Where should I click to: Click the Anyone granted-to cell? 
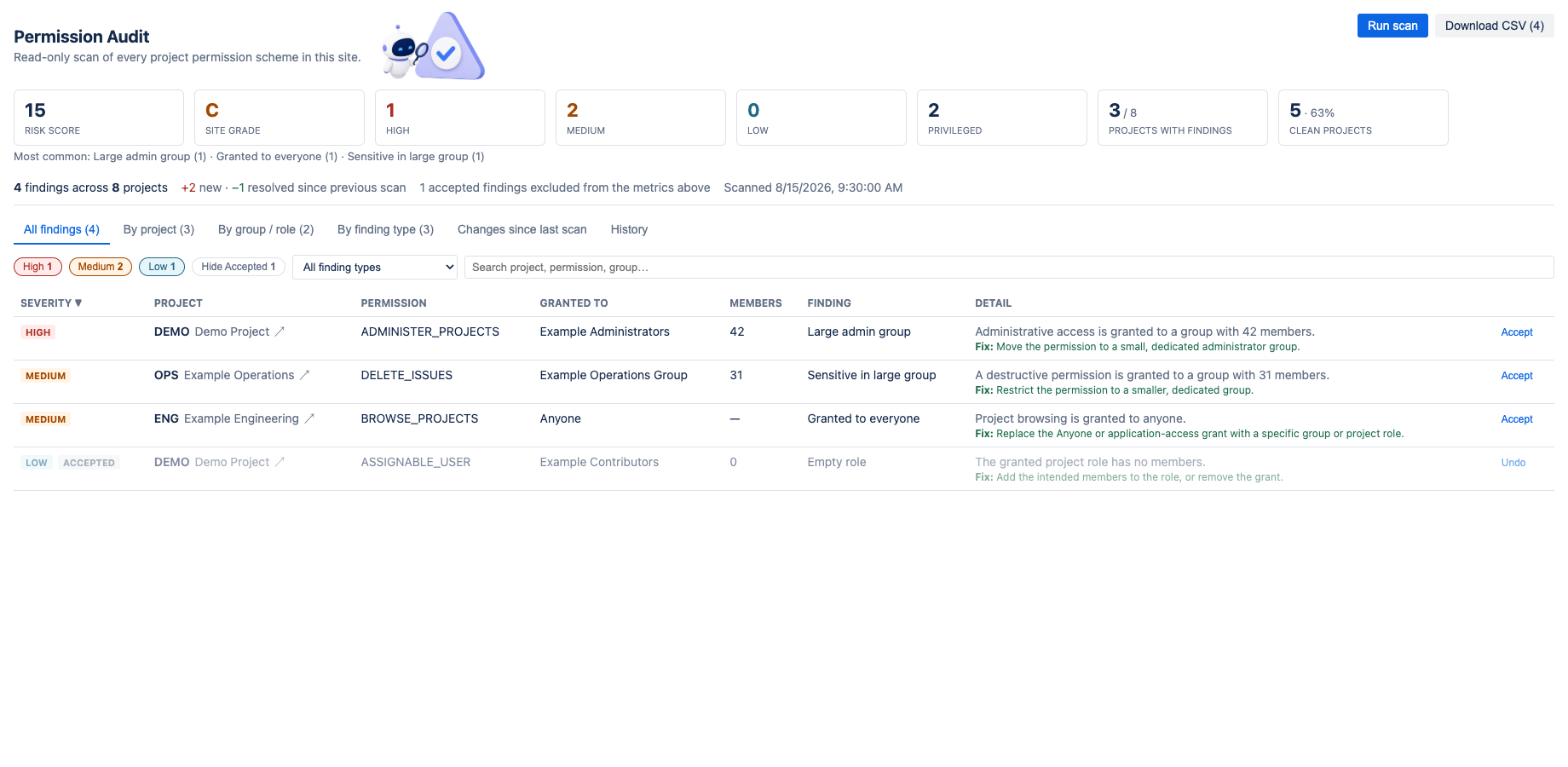click(x=560, y=418)
